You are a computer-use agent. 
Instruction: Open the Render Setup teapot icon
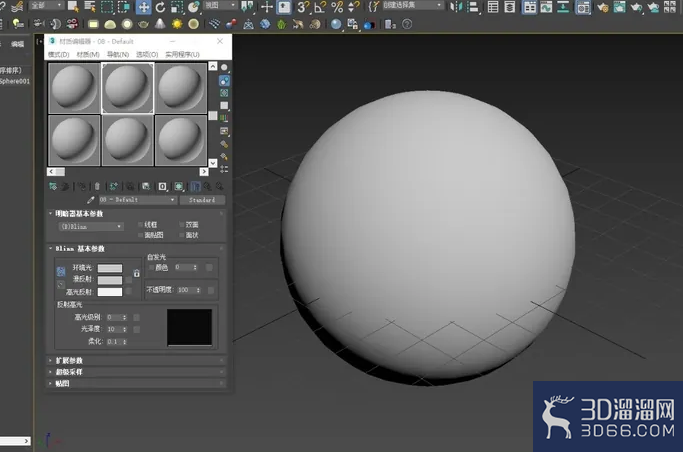click(x=602, y=7)
